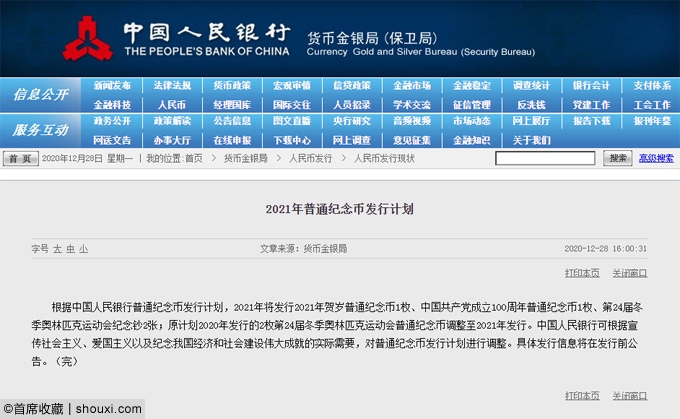The height and width of the screenshot is (419, 680).
Task: Go to 金融知识 section
Action: click(471, 140)
